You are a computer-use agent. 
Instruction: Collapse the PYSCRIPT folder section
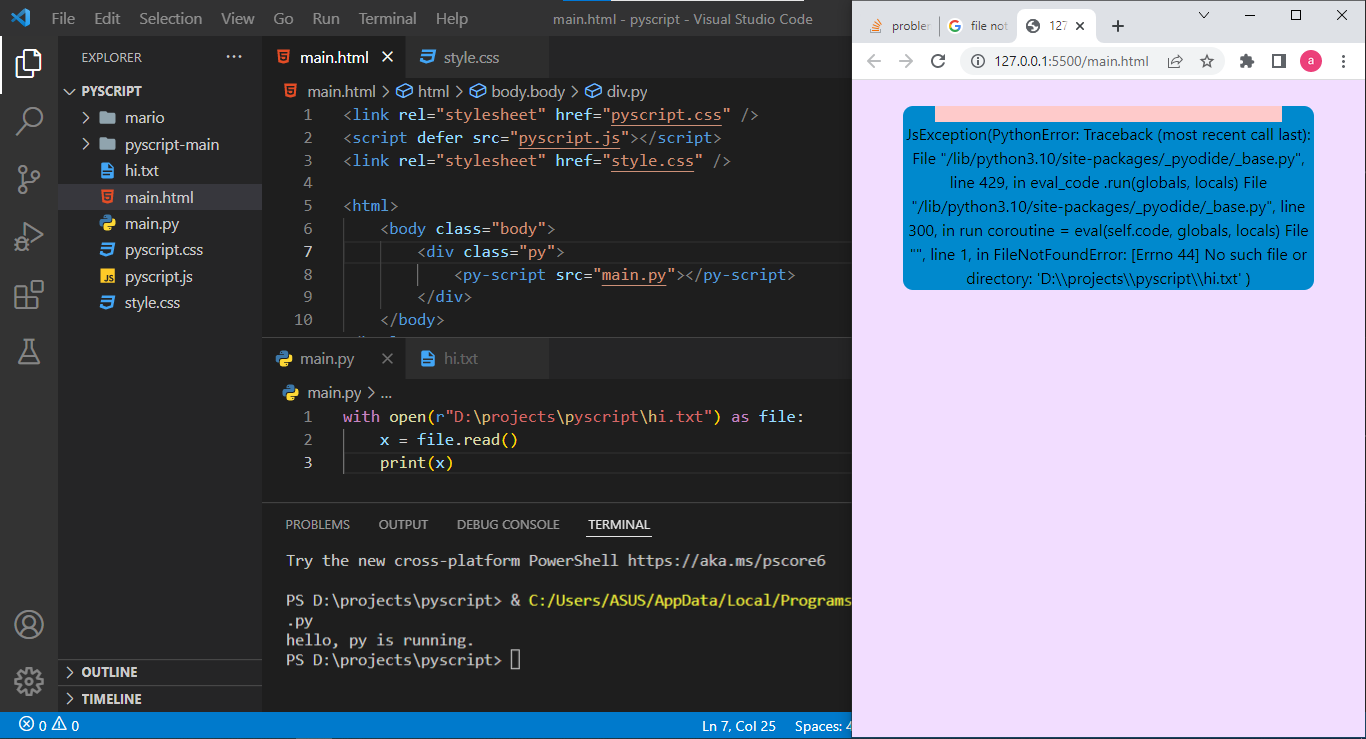pos(160,91)
